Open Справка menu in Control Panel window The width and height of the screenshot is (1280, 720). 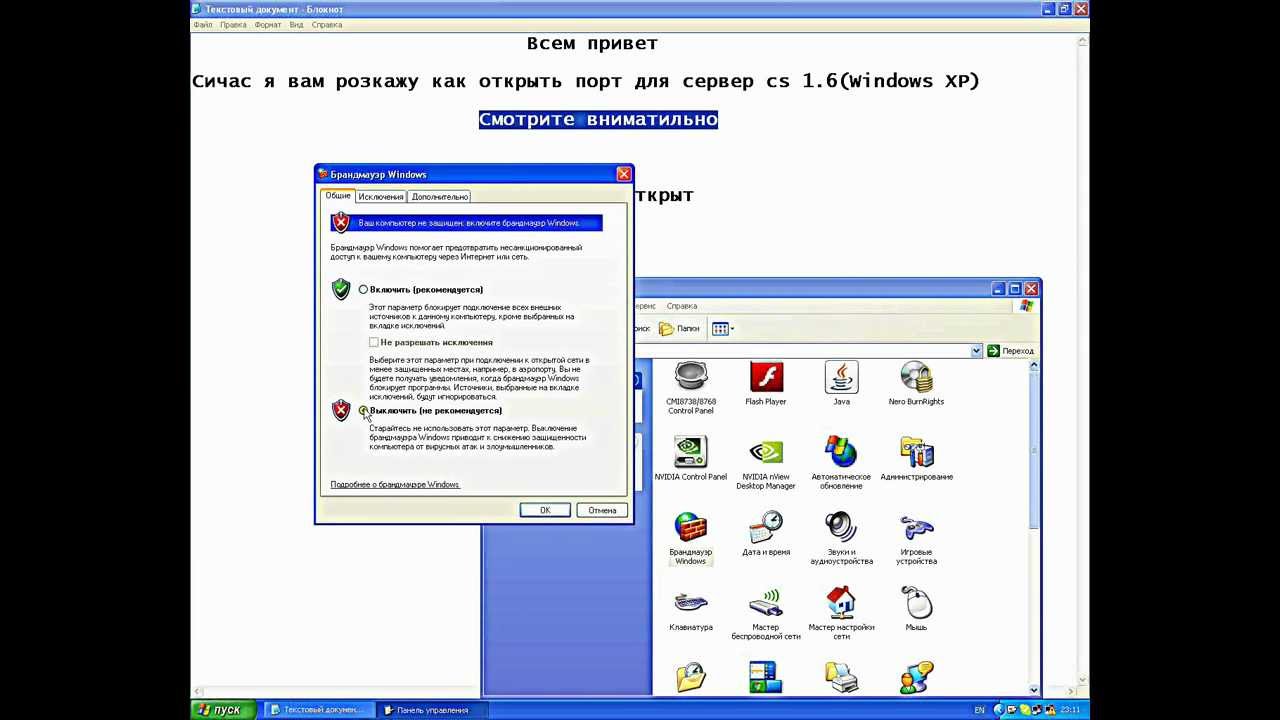point(682,306)
